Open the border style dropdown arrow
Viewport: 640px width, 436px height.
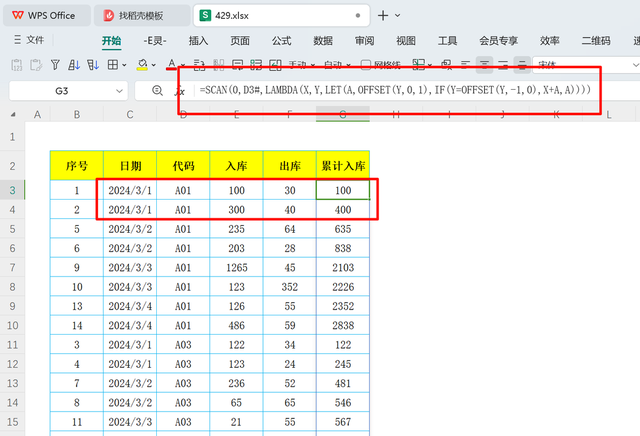[124, 65]
